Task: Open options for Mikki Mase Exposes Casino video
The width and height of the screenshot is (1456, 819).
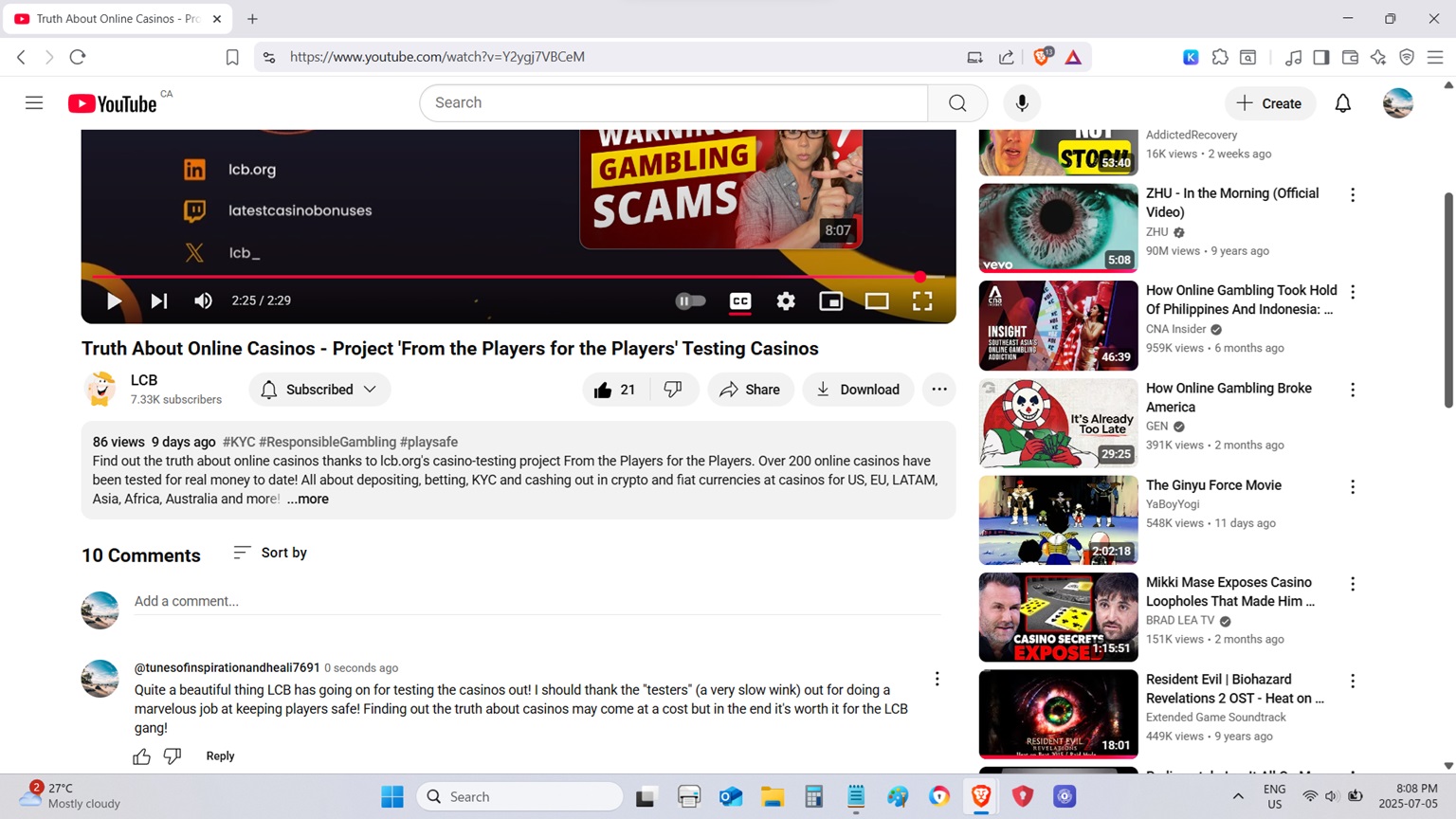Action: pos(1353,584)
